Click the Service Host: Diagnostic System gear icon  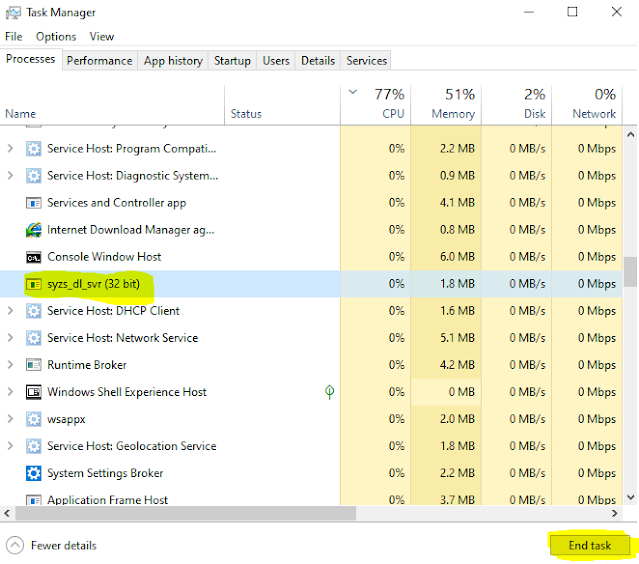[x=33, y=176]
